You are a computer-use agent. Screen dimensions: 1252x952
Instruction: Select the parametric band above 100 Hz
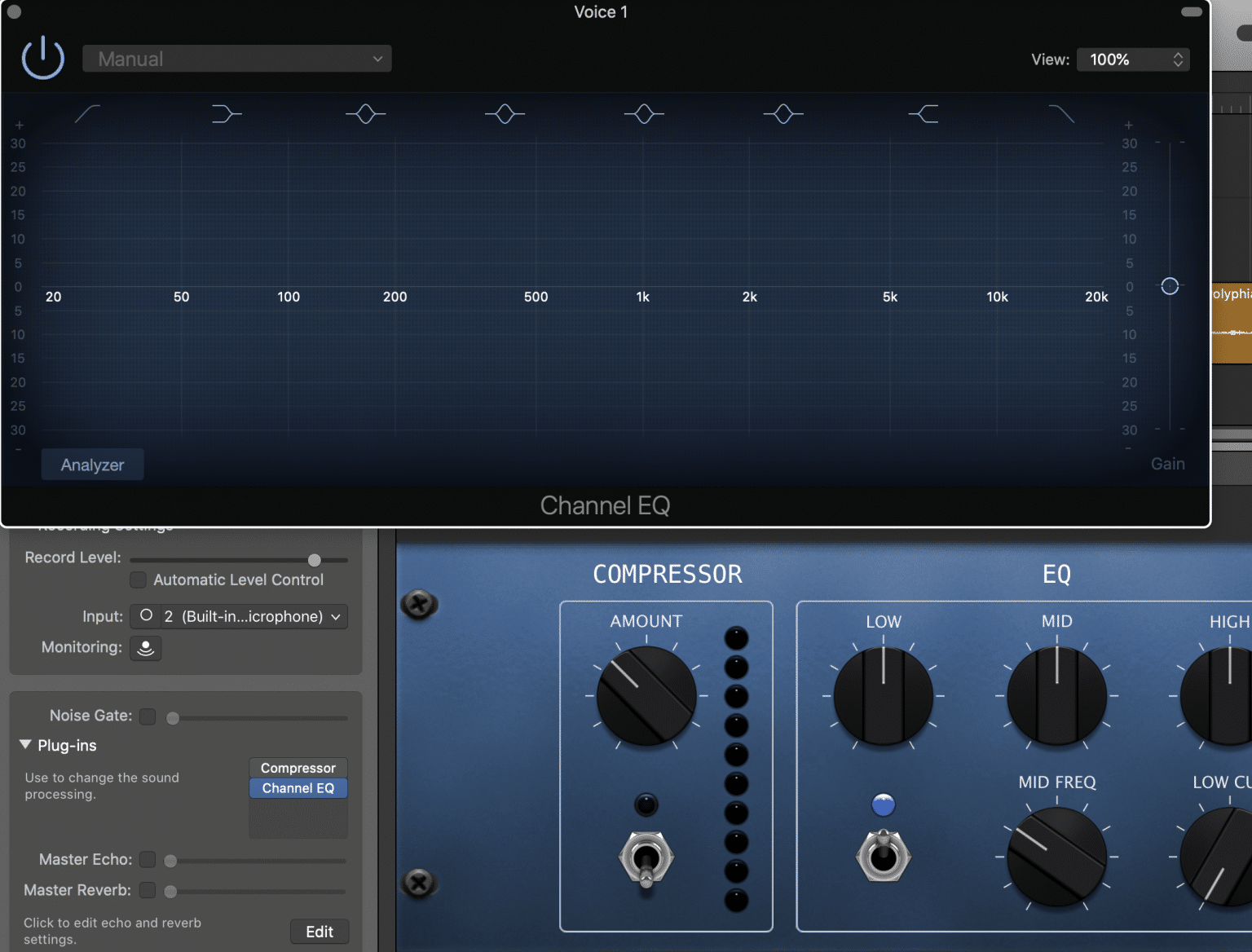click(x=365, y=113)
